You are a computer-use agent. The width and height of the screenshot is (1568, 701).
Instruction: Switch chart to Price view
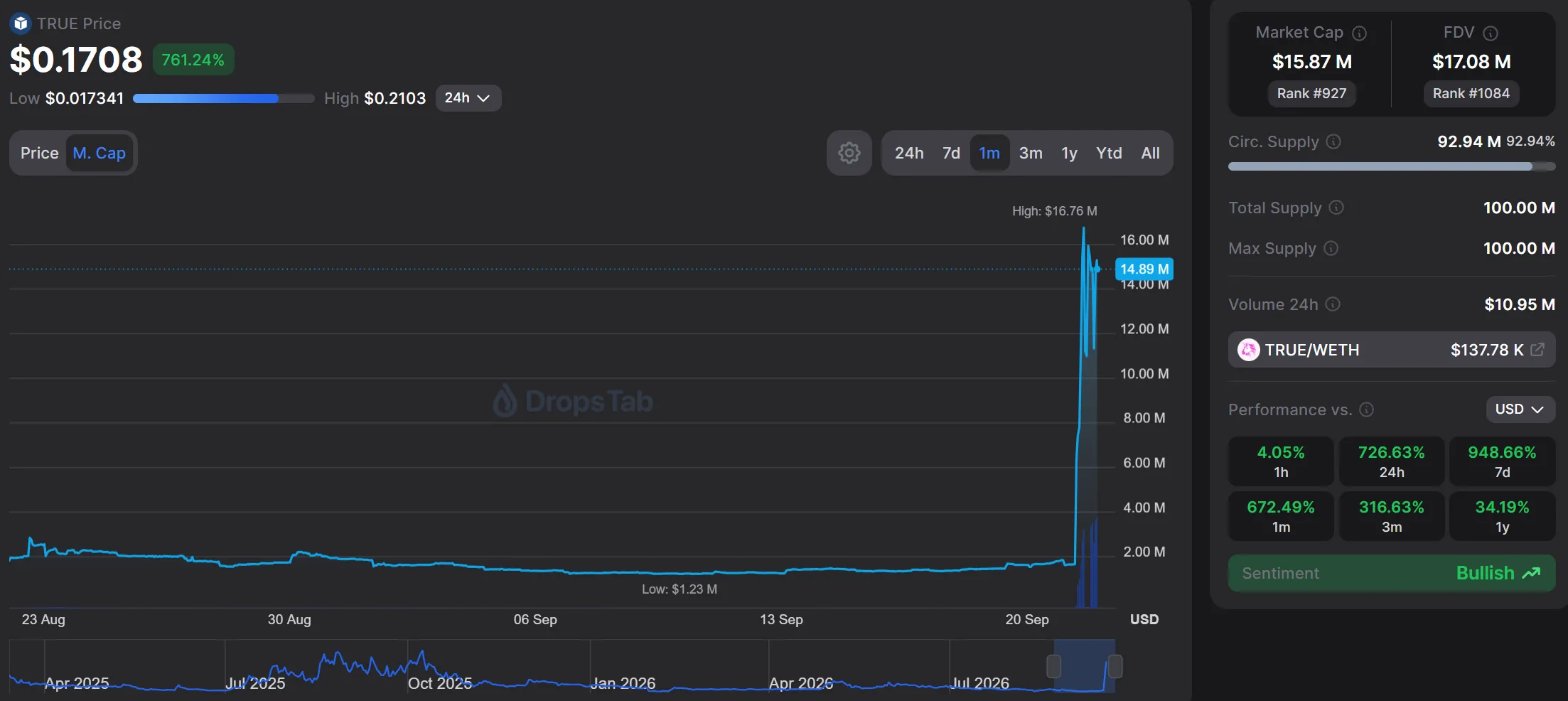[40, 153]
